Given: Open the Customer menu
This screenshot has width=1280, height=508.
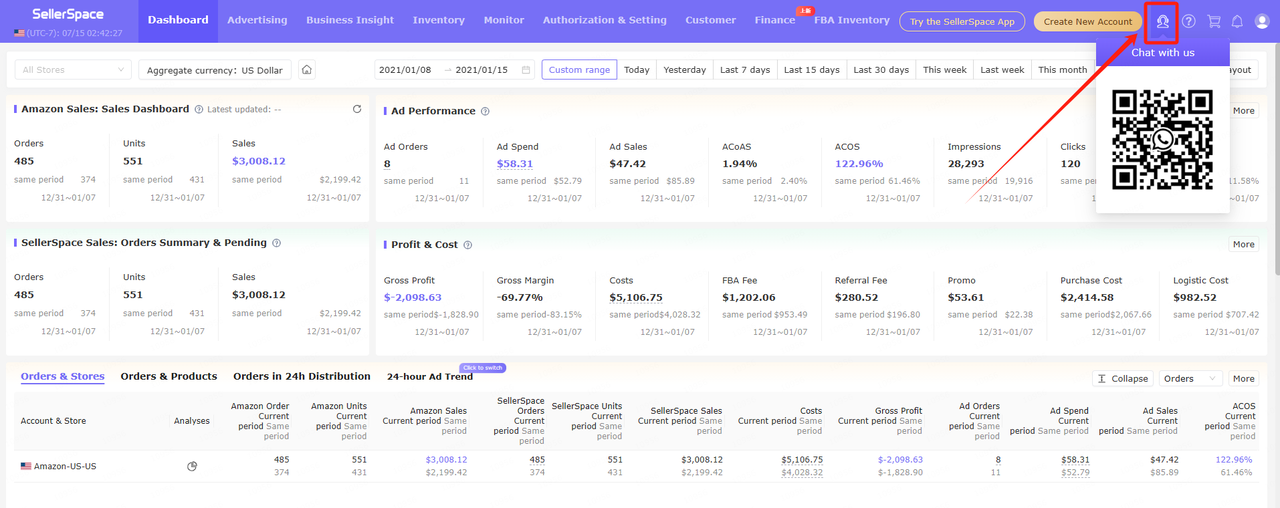Looking at the screenshot, I should (x=711, y=20).
